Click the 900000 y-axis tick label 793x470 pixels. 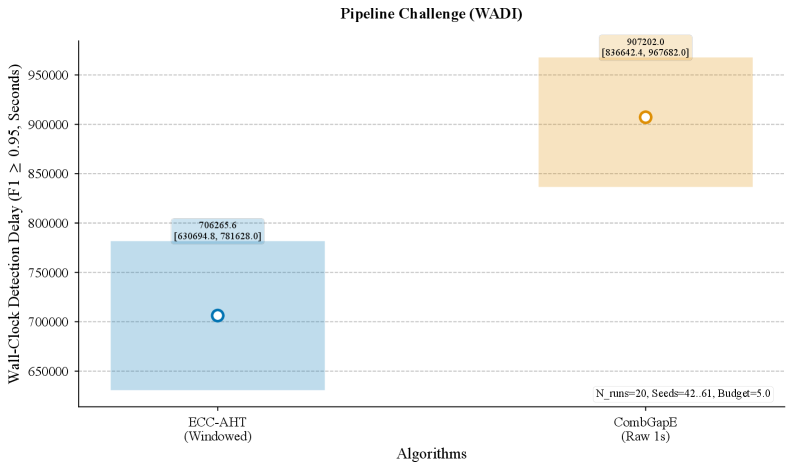46,125
